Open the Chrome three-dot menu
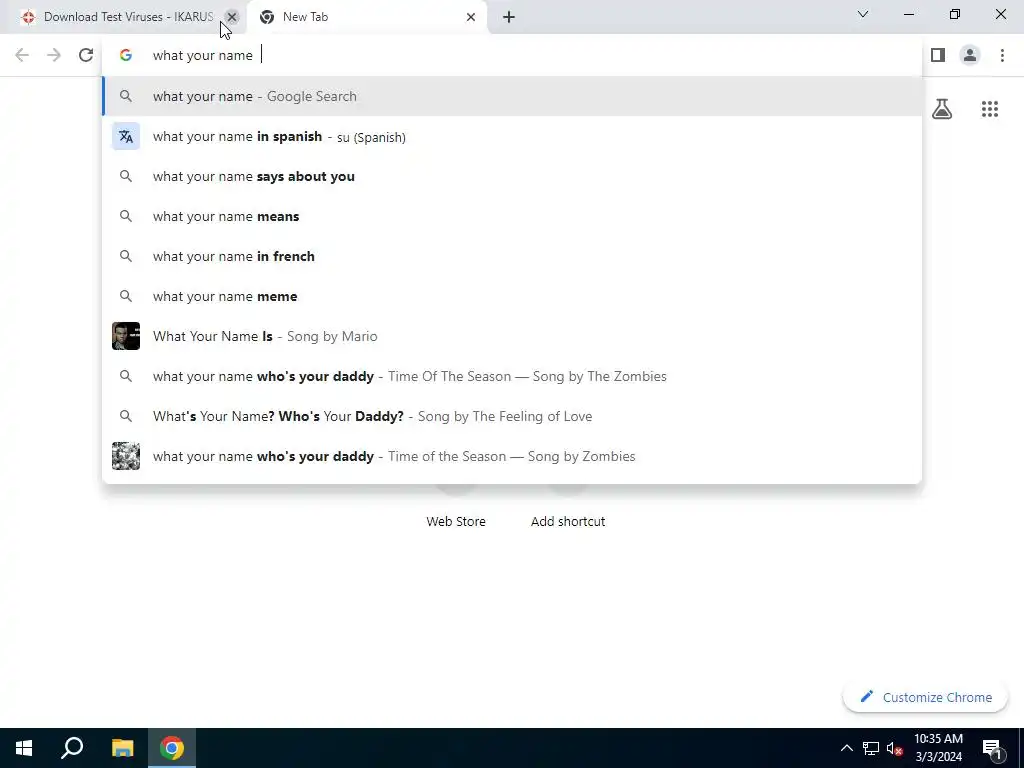The width and height of the screenshot is (1024, 768). click(x=1002, y=55)
